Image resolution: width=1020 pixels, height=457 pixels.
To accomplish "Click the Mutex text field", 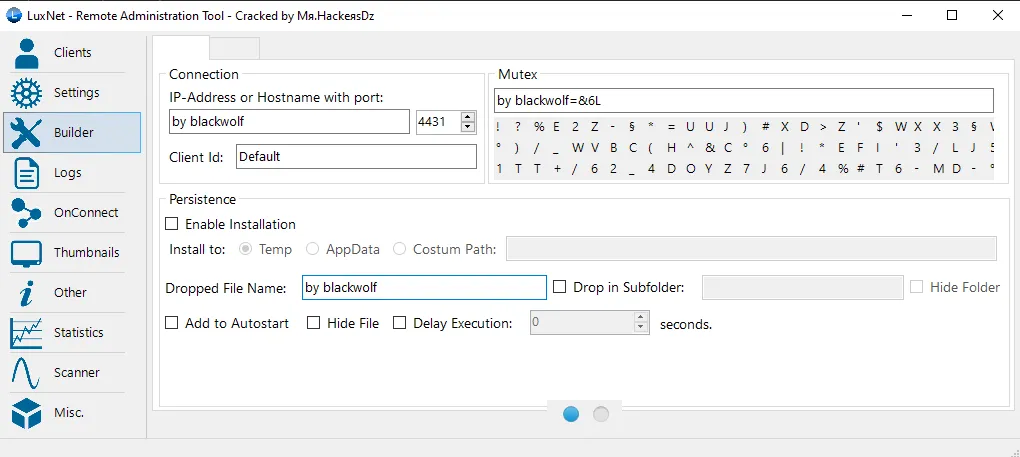I will click(744, 101).
